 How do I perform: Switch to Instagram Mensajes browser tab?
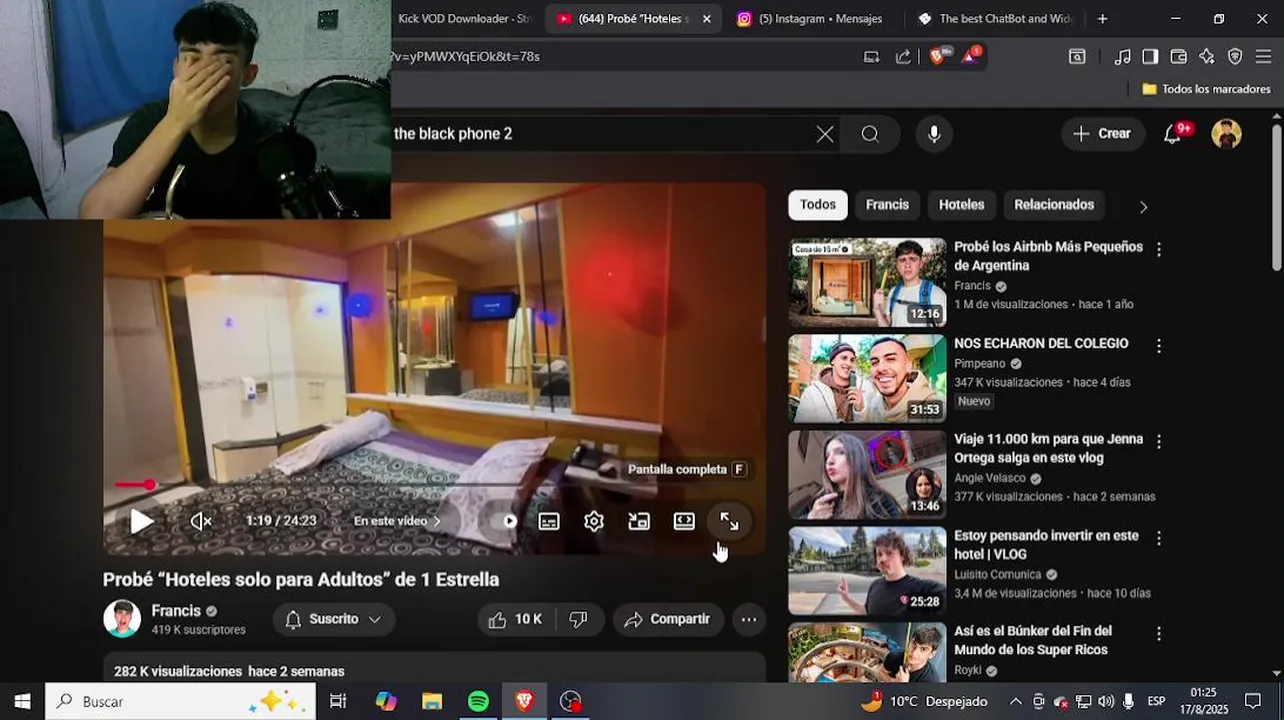tap(811, 19)
